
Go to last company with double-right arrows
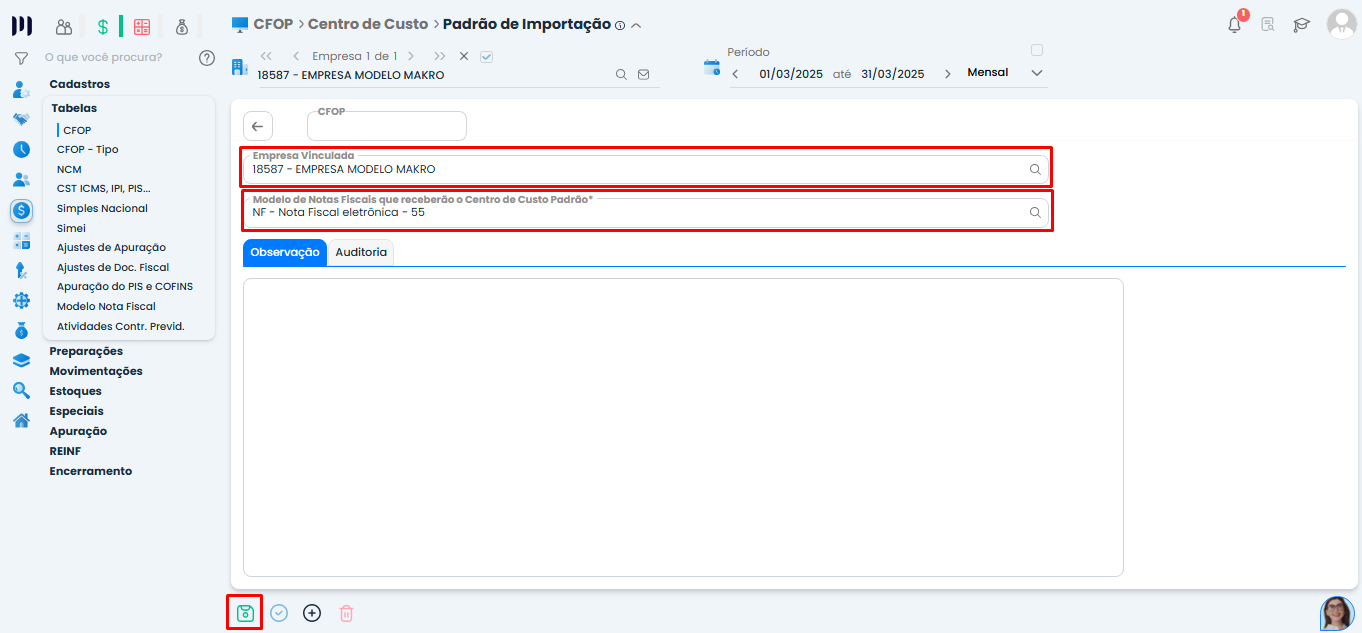click(x=440, y=57)
